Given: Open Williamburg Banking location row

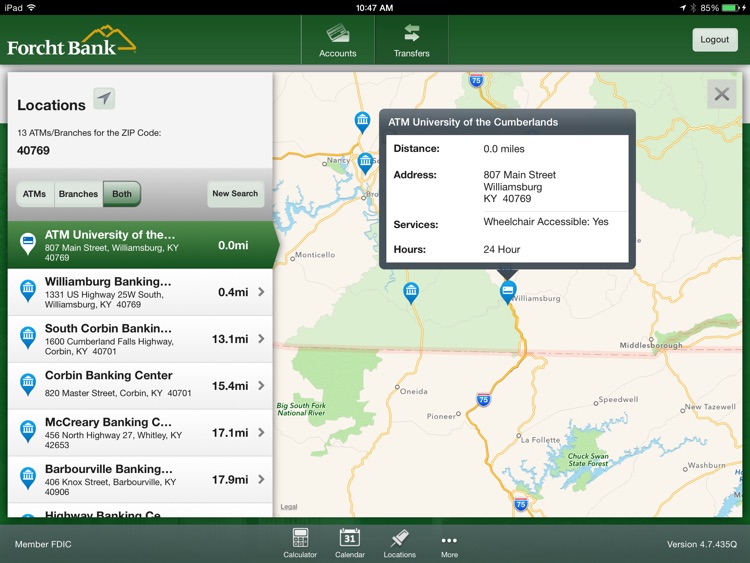Looking at the screenshot, I should 140,292.
